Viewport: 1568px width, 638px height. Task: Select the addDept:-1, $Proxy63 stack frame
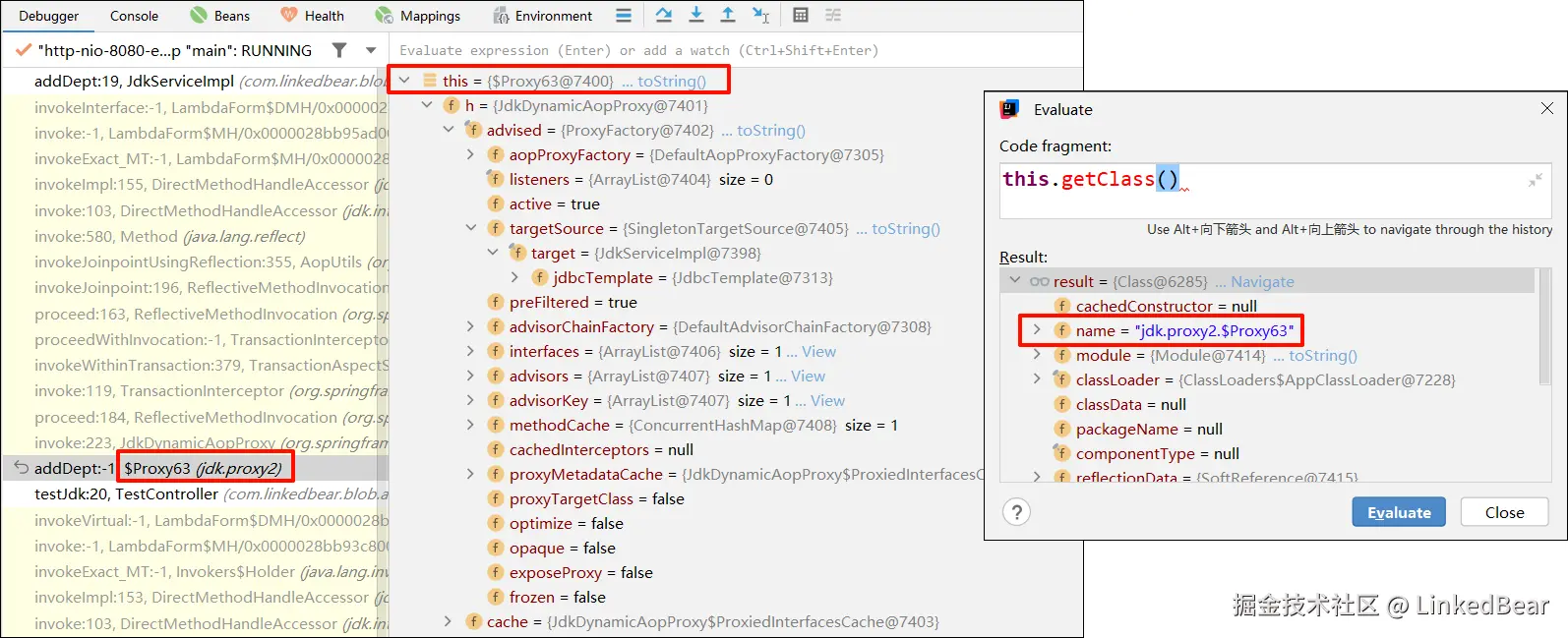(195, 468)
